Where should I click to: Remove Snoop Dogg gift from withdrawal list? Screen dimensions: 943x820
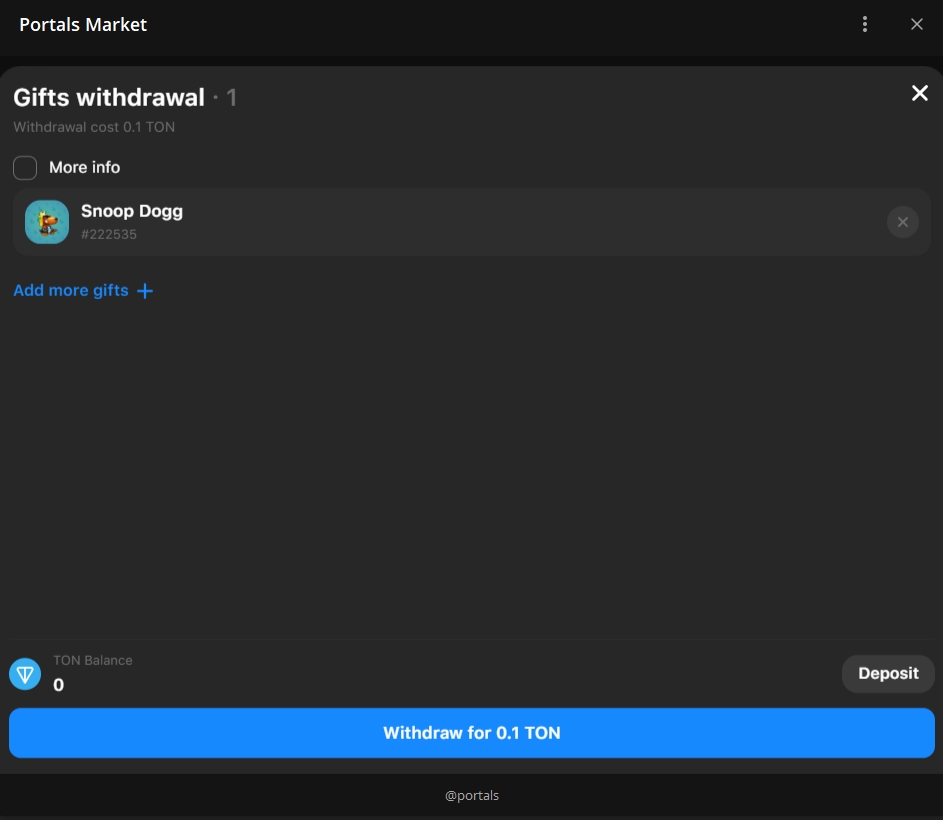902,222
